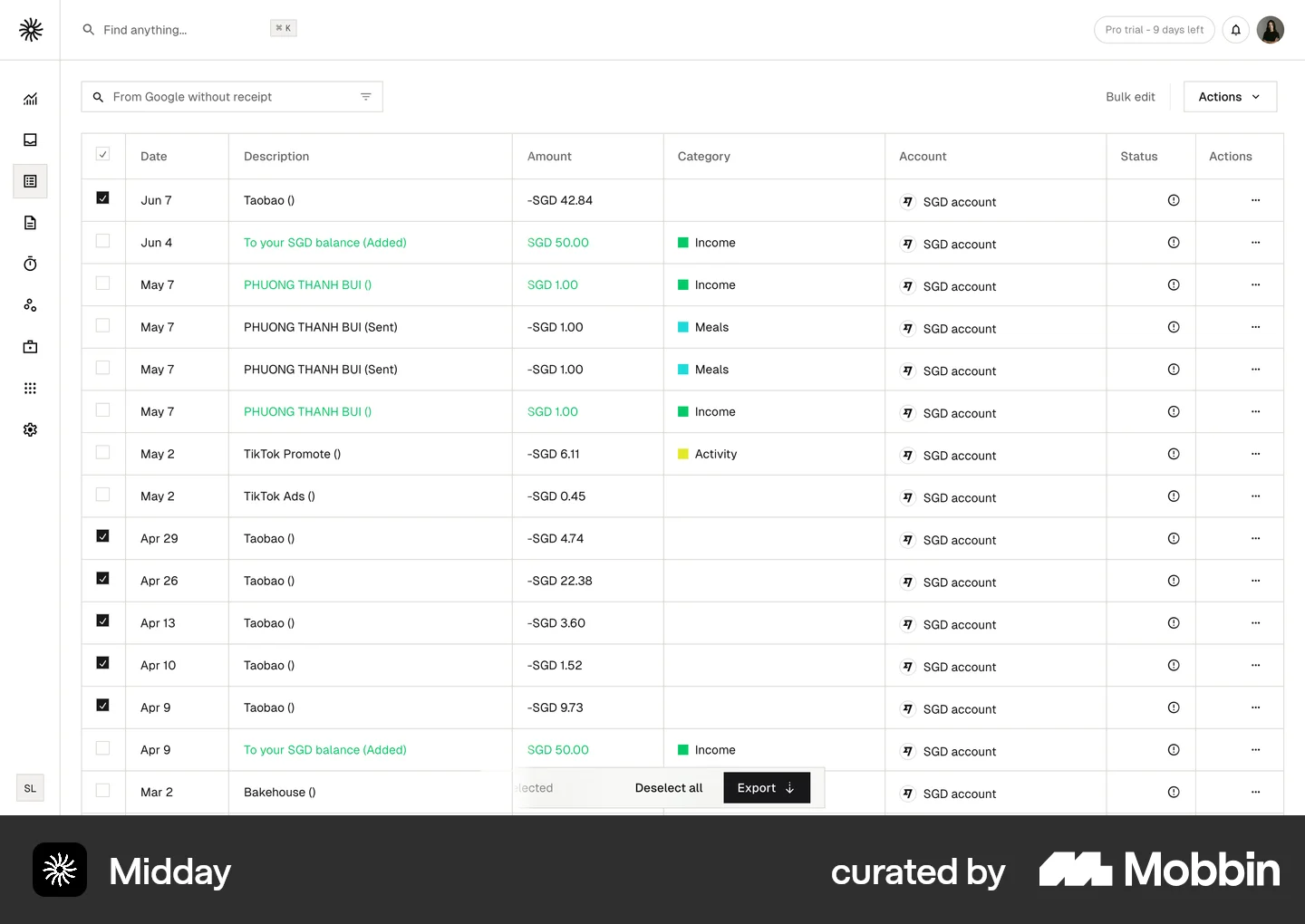1305x924 pixels.
Task: Check the Jun 4 SGD balance row checkbox
Action: pos(103,241)
